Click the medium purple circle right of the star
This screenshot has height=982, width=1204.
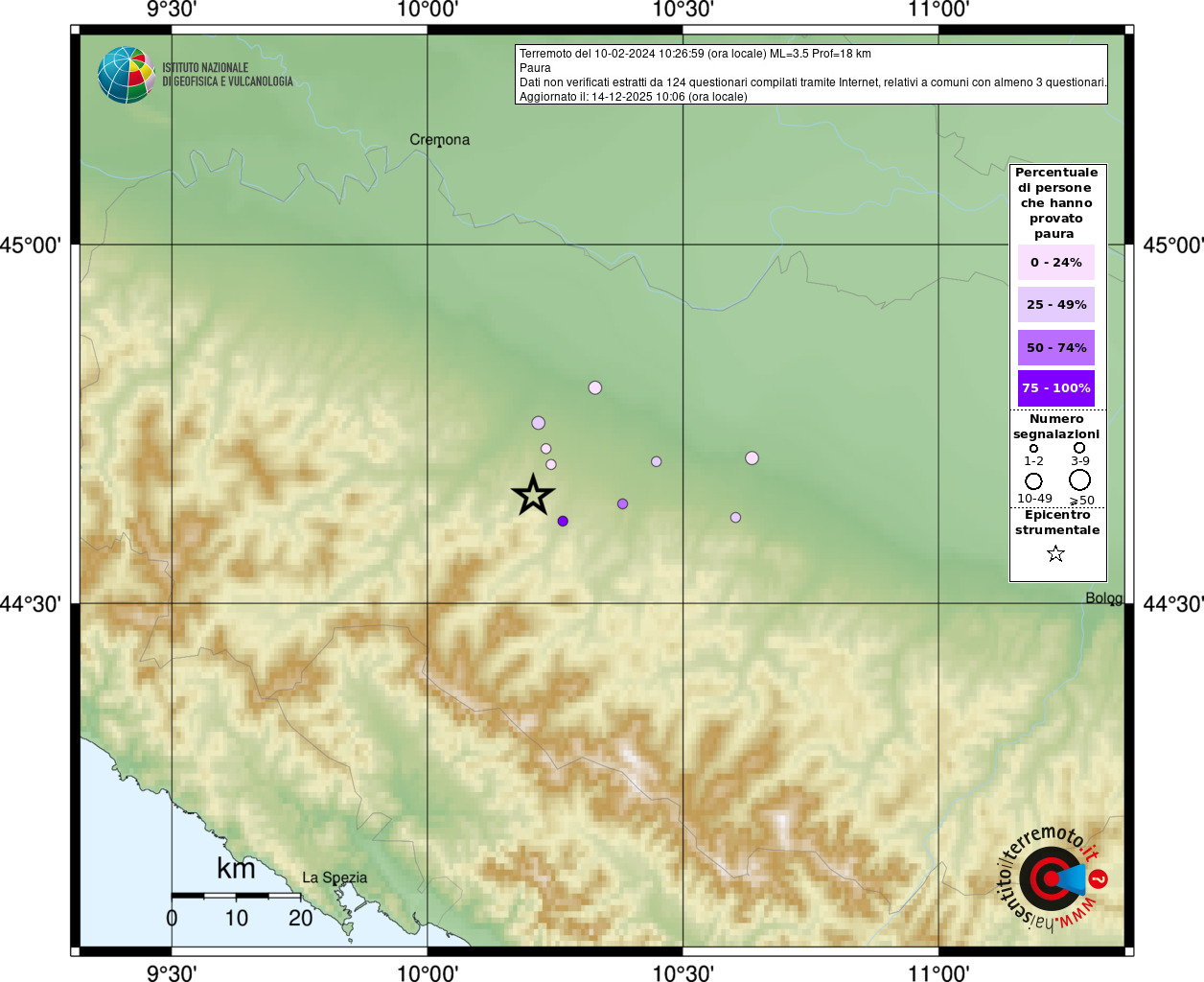(x=623, y=503)
